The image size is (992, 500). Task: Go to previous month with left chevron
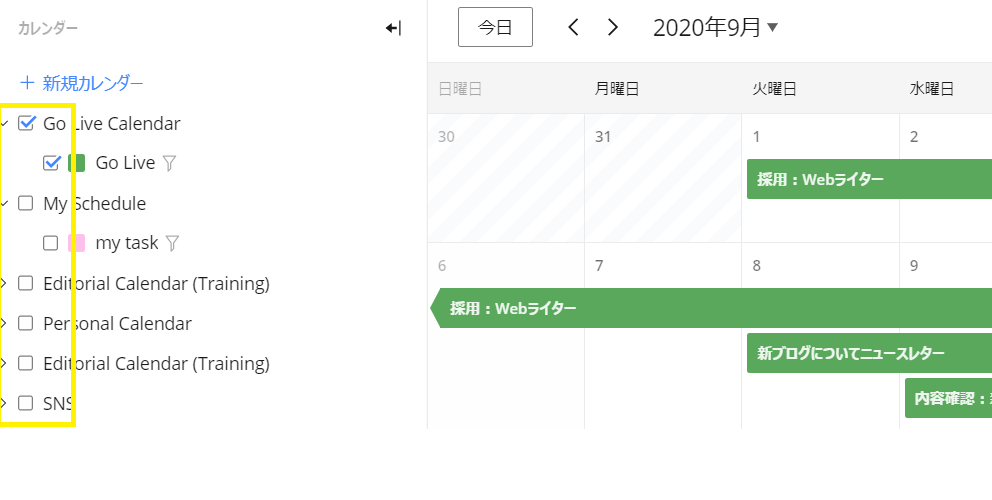[x=573, y=27]
